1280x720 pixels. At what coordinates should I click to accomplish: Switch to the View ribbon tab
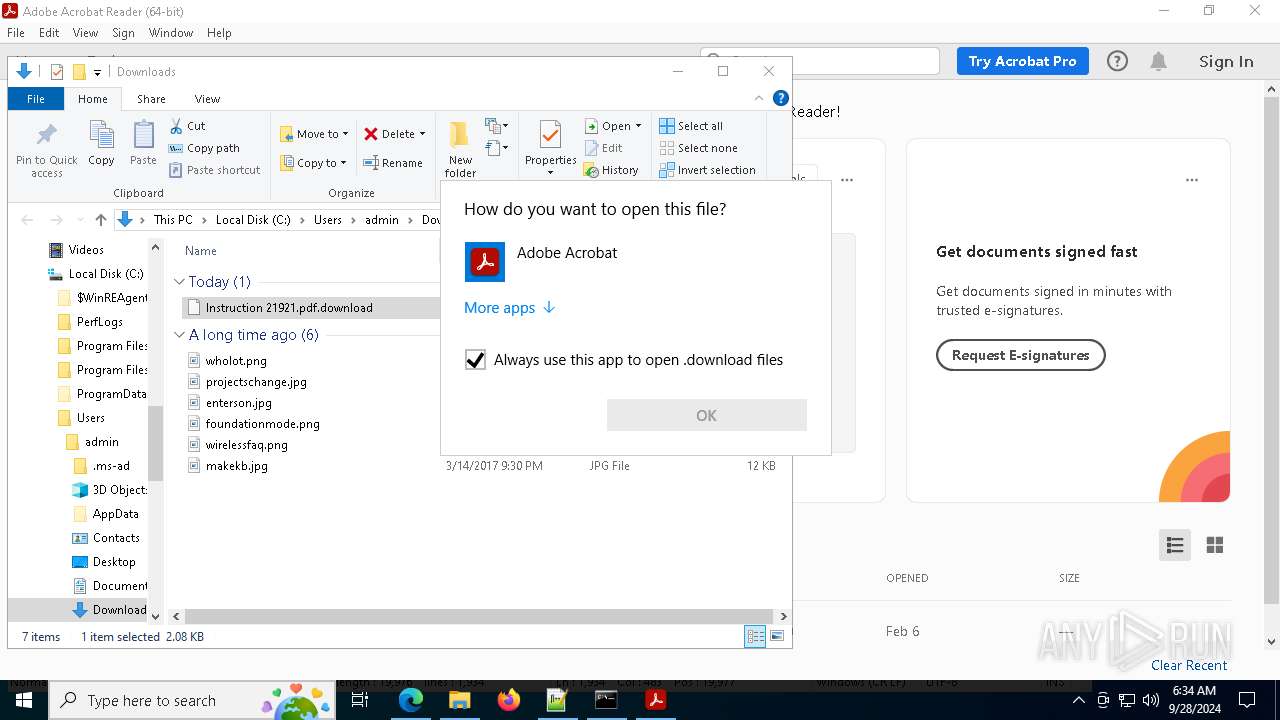tap(207, 99)
